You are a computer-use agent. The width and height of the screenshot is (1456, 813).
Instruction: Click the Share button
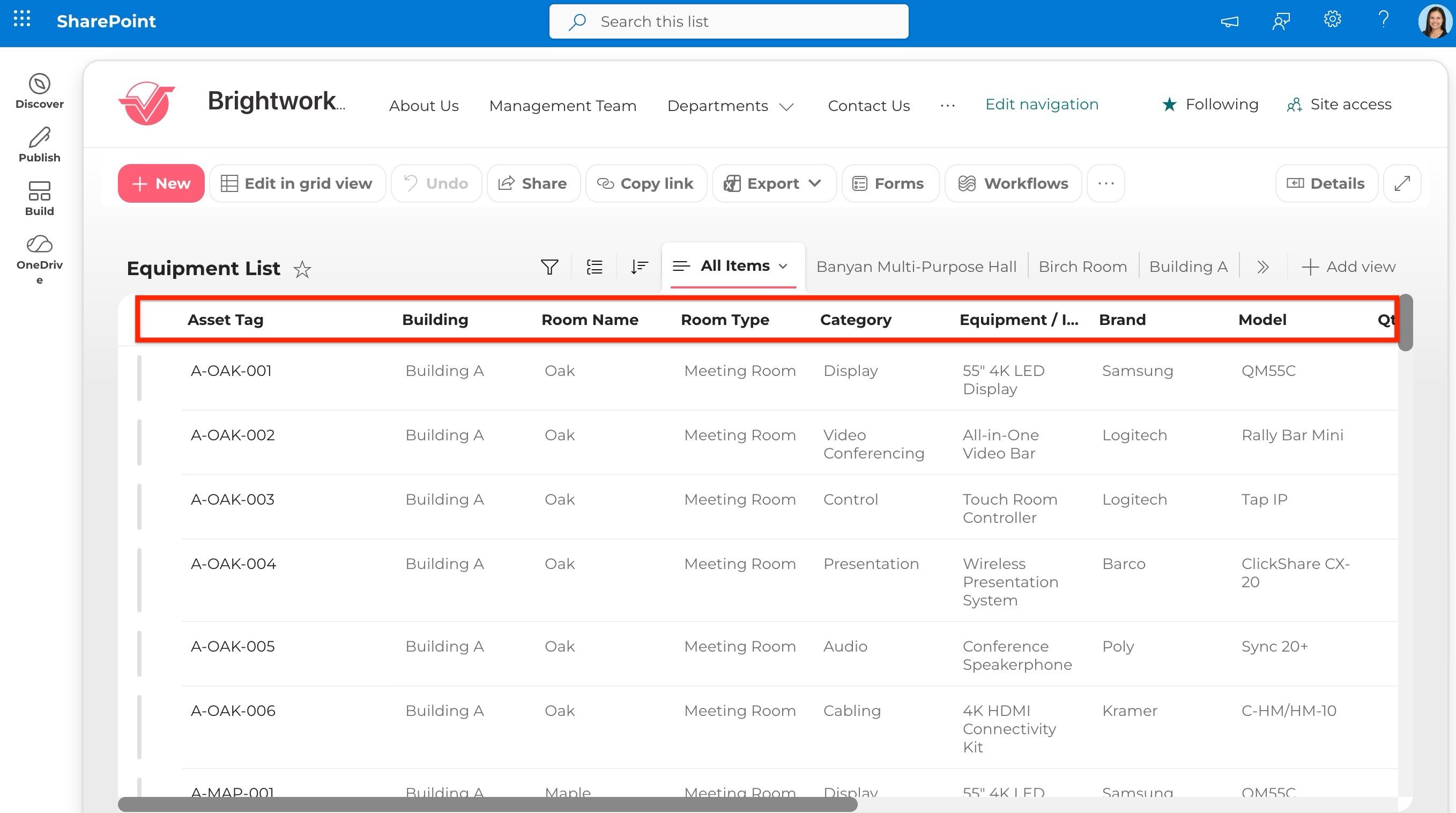point(533,183)
